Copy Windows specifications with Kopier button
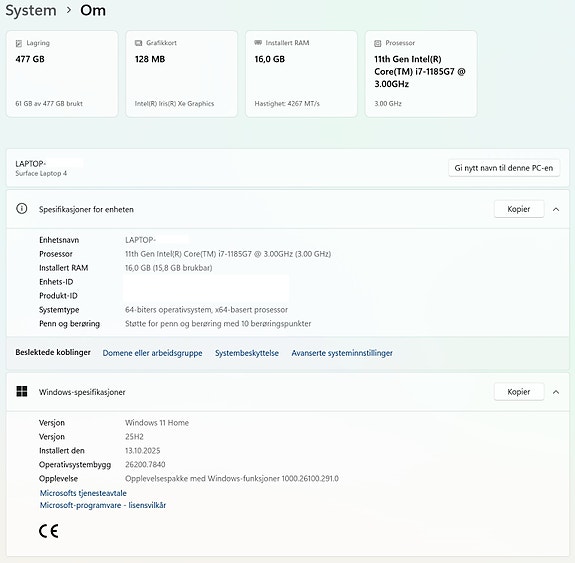The image size is (575, 563). (x=519, y=392)
